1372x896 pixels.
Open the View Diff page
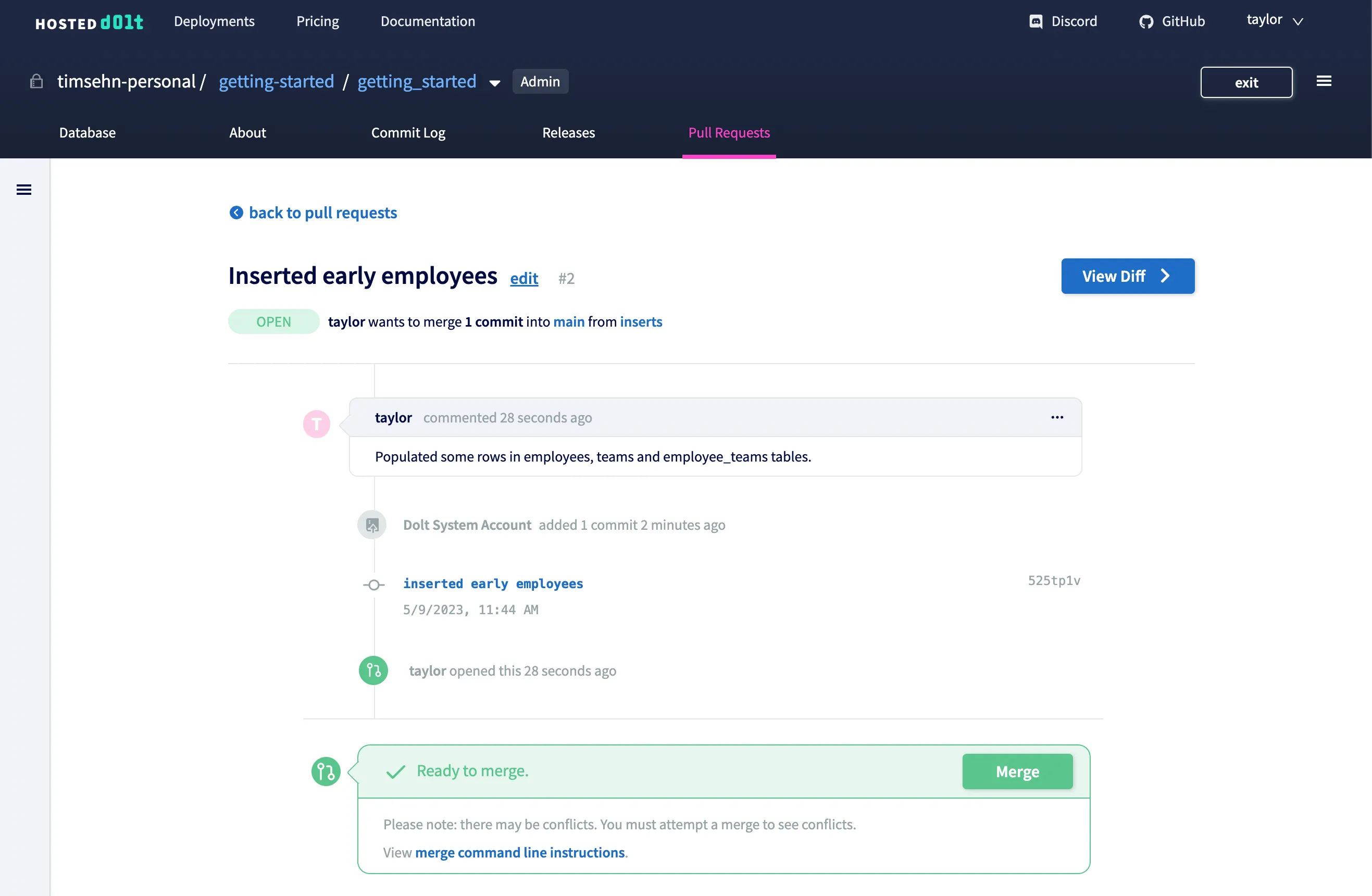1128,276
